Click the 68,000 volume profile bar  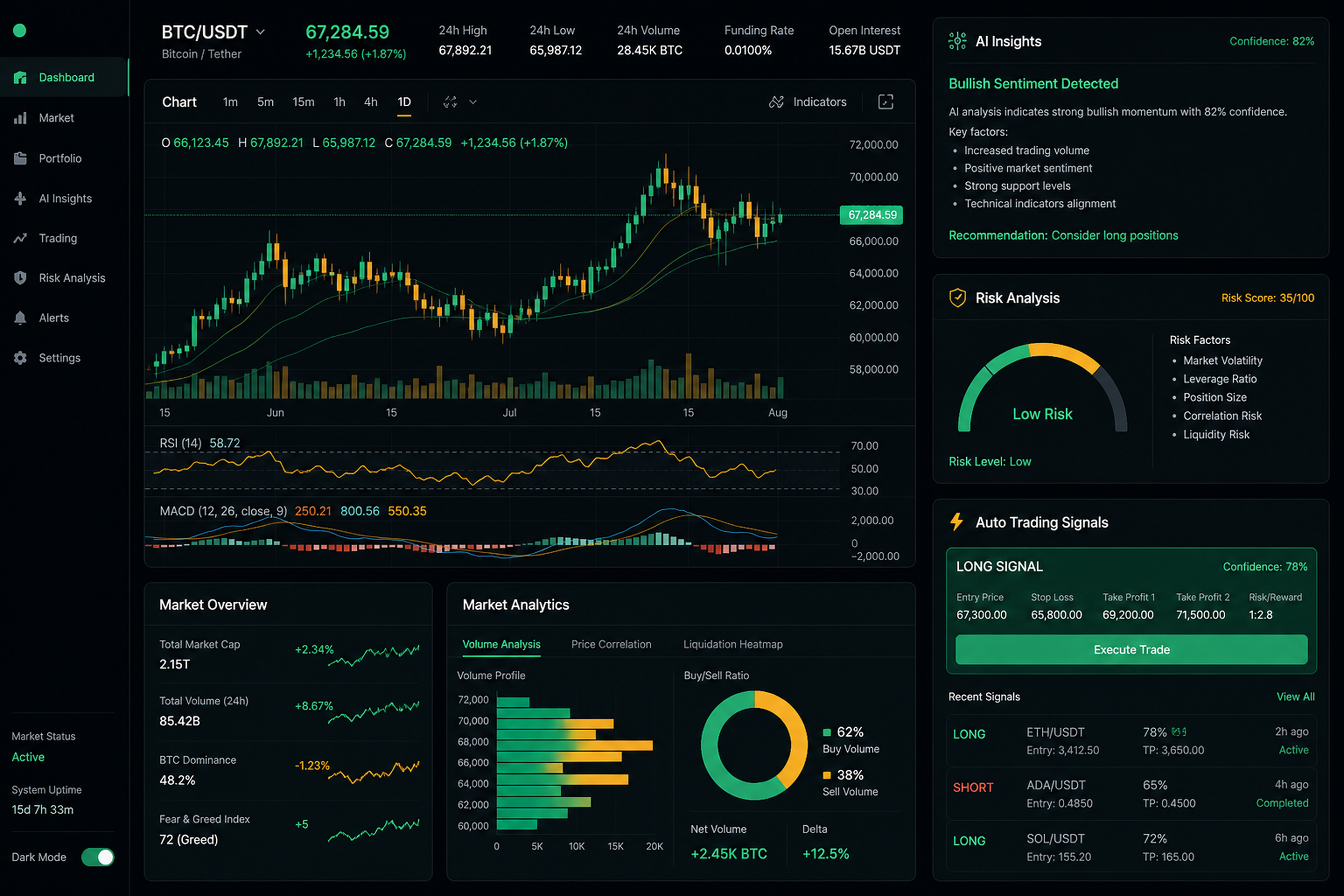coord(574,745)
